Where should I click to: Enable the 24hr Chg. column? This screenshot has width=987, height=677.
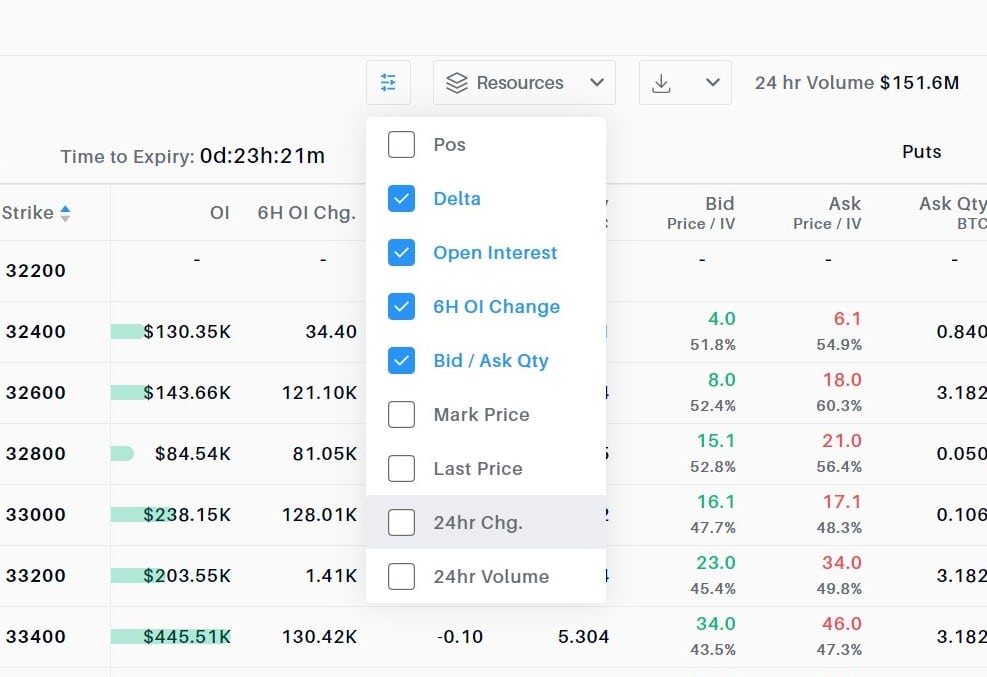coord(401,522)
